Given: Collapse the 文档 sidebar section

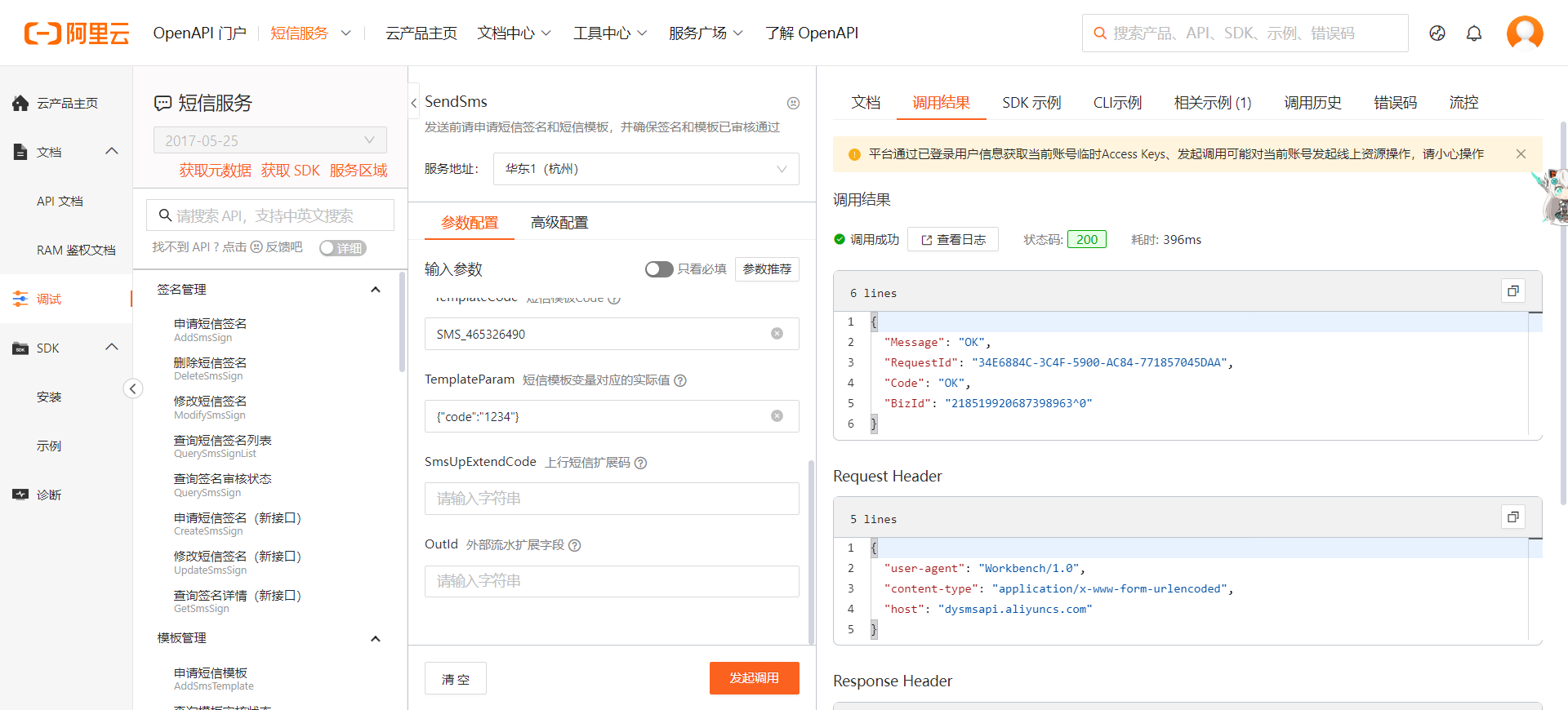Looking at the screenshot, I should 112,151.
